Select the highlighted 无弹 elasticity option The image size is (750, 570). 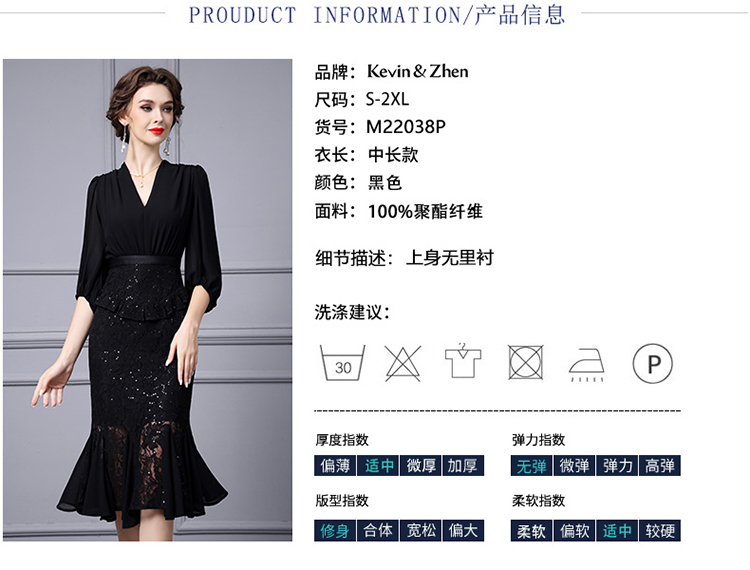point(531,465)
